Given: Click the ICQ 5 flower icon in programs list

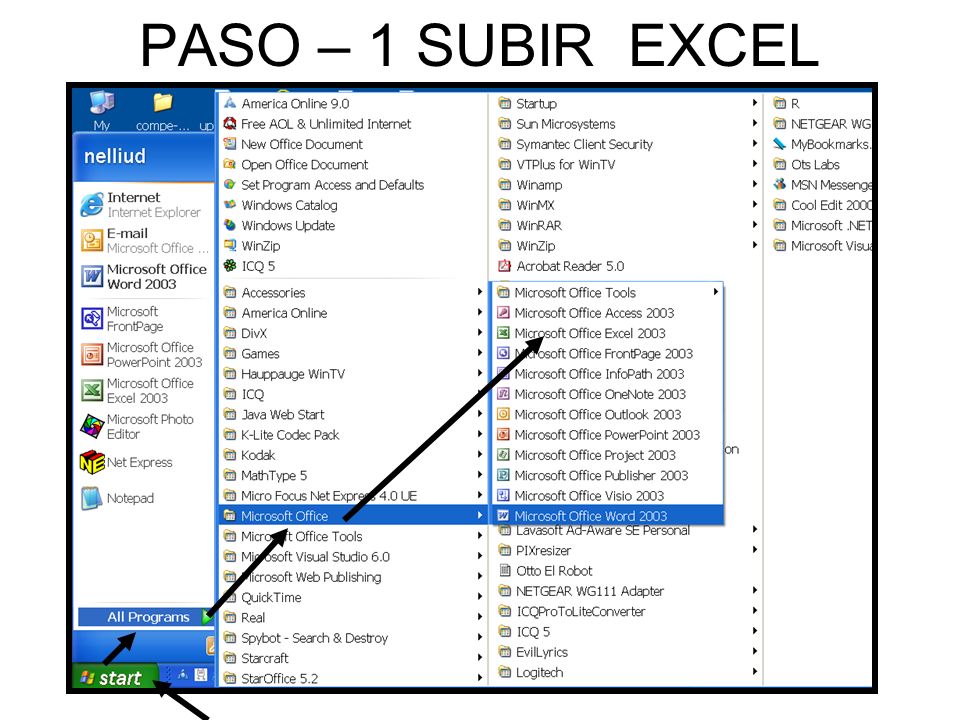Looking at the screenshot, I should click(x=230, y=266).
